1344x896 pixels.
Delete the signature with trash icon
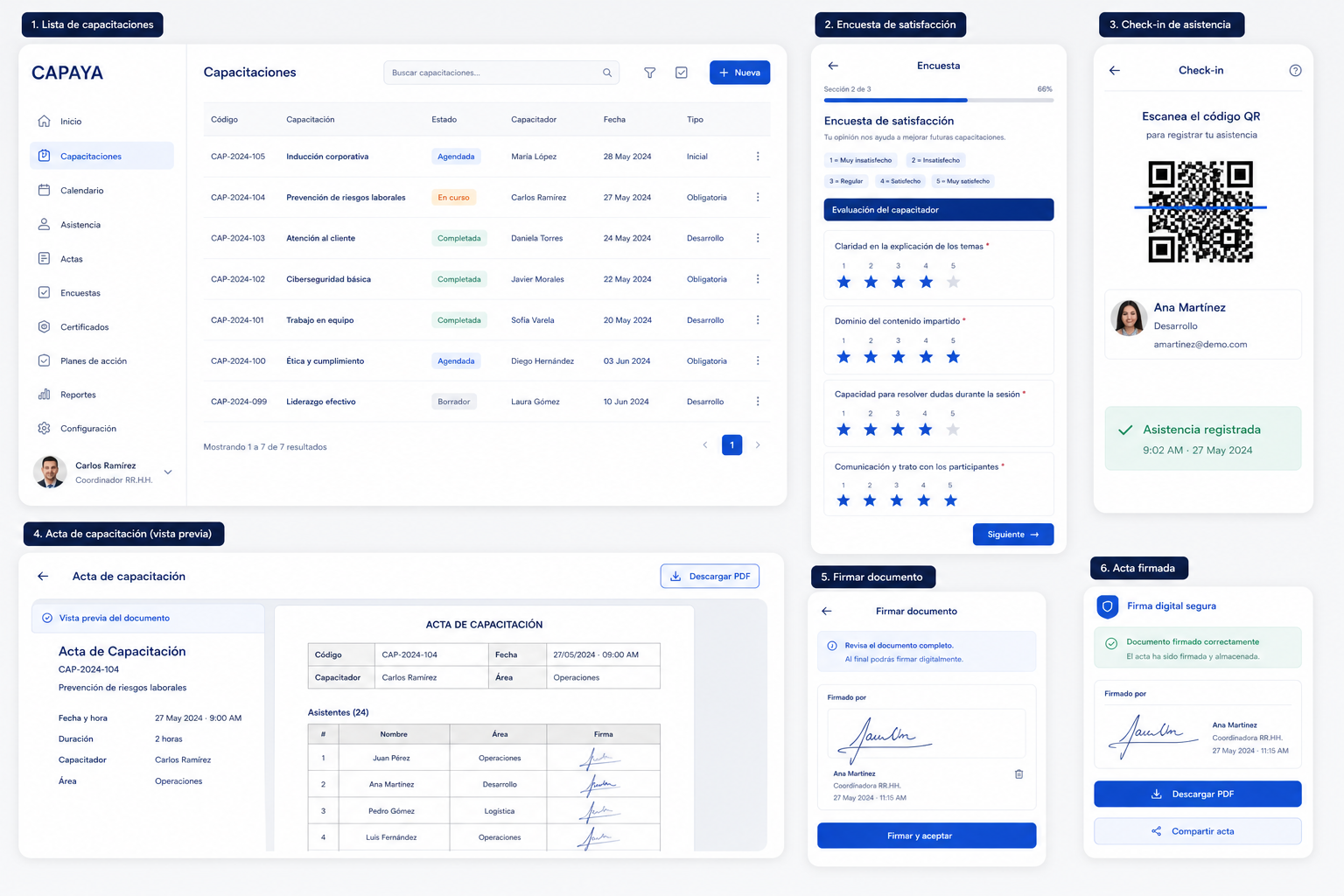[1018, 774]
